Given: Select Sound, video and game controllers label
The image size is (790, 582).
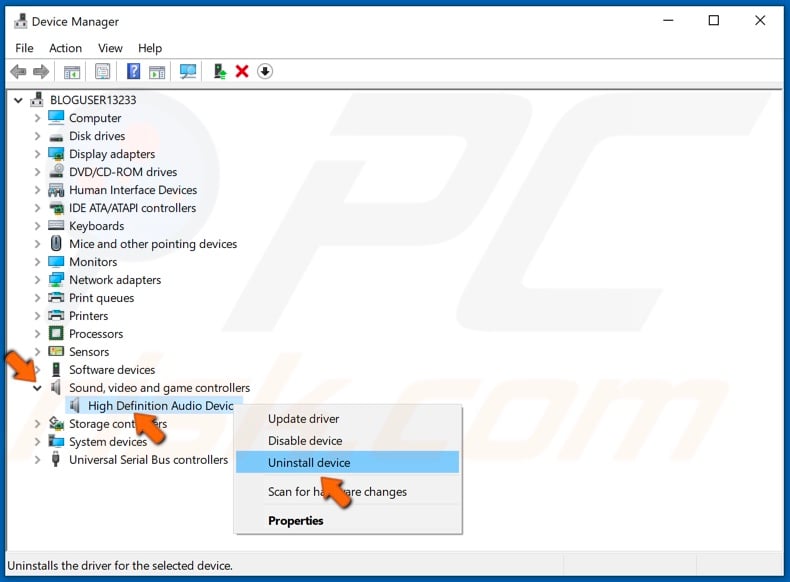Looking at the screenshot, I should 160,388.
